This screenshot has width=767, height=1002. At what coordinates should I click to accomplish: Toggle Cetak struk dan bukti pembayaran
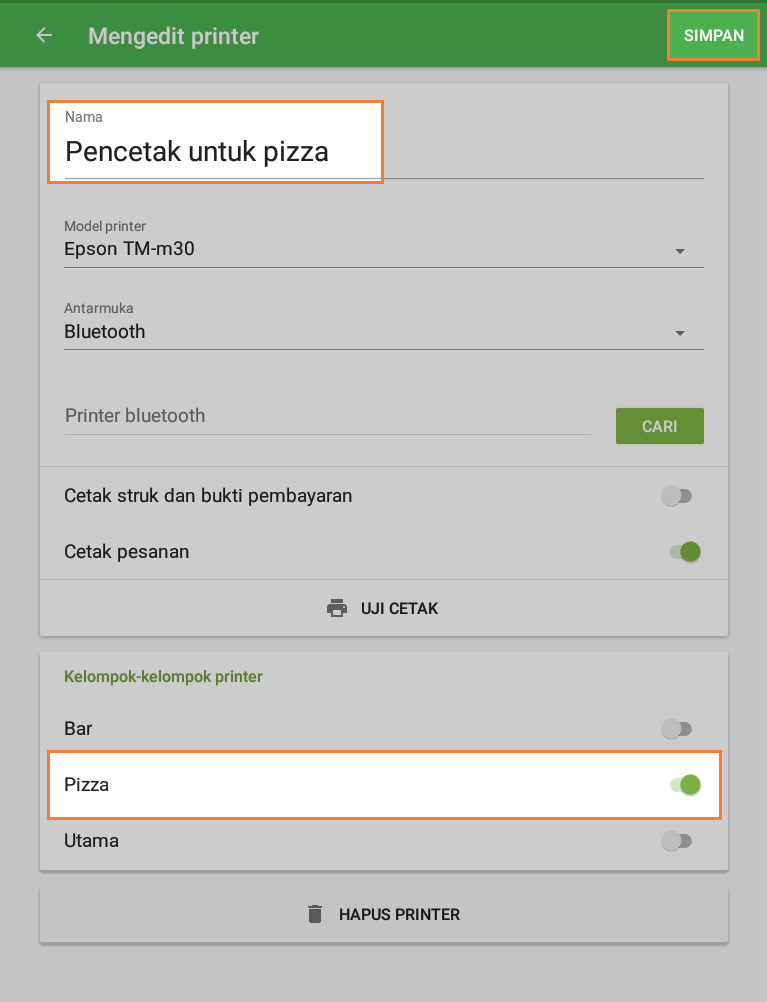tap(677, 496)
